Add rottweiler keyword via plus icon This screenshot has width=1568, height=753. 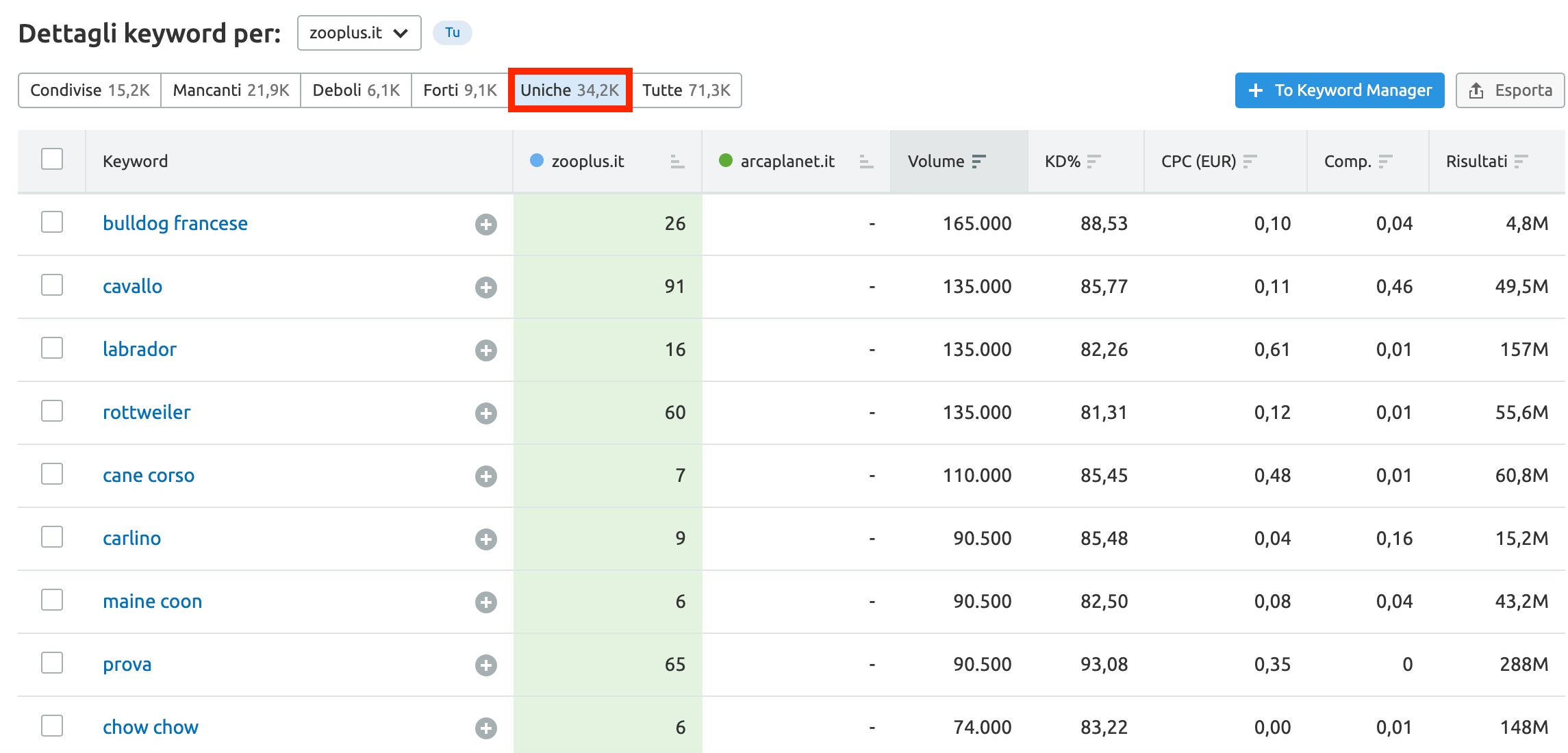(486, 413)
